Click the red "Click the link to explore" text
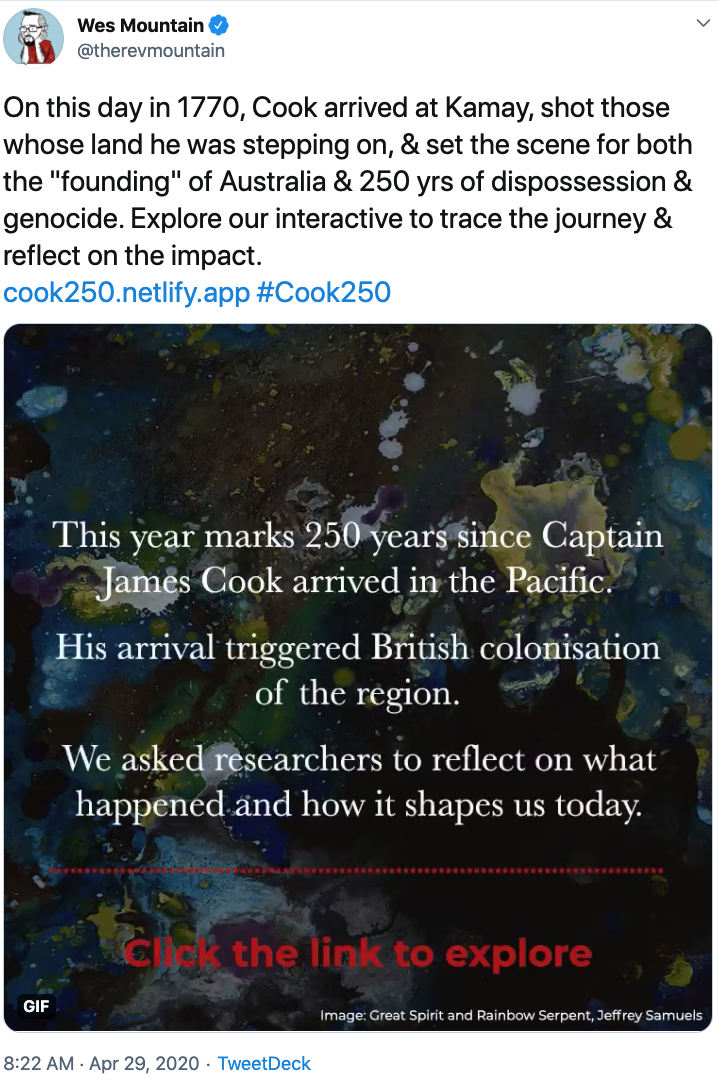This screenshot has height=1086, width=719. click(357, 953)
